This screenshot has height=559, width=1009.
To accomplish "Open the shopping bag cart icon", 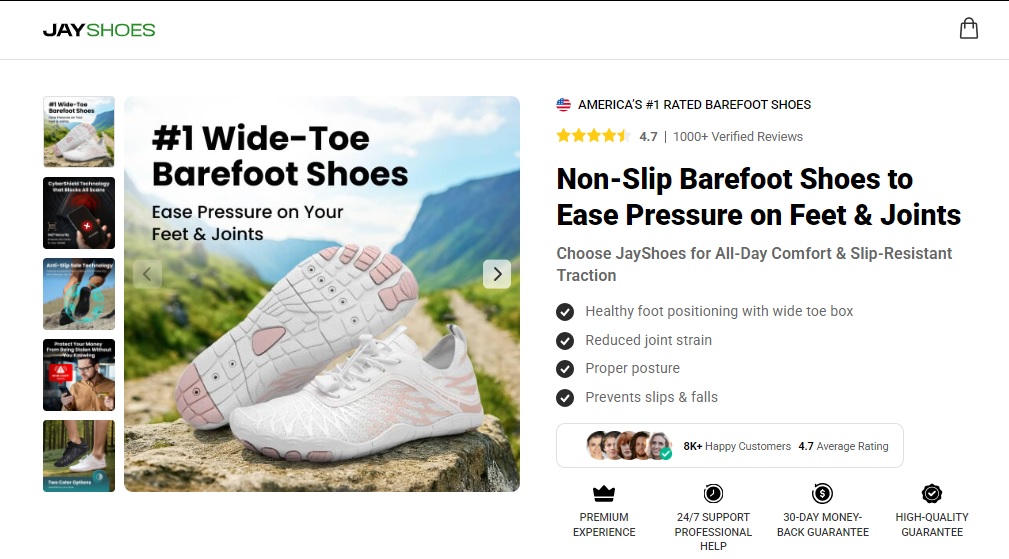I will tap(968, 29).
